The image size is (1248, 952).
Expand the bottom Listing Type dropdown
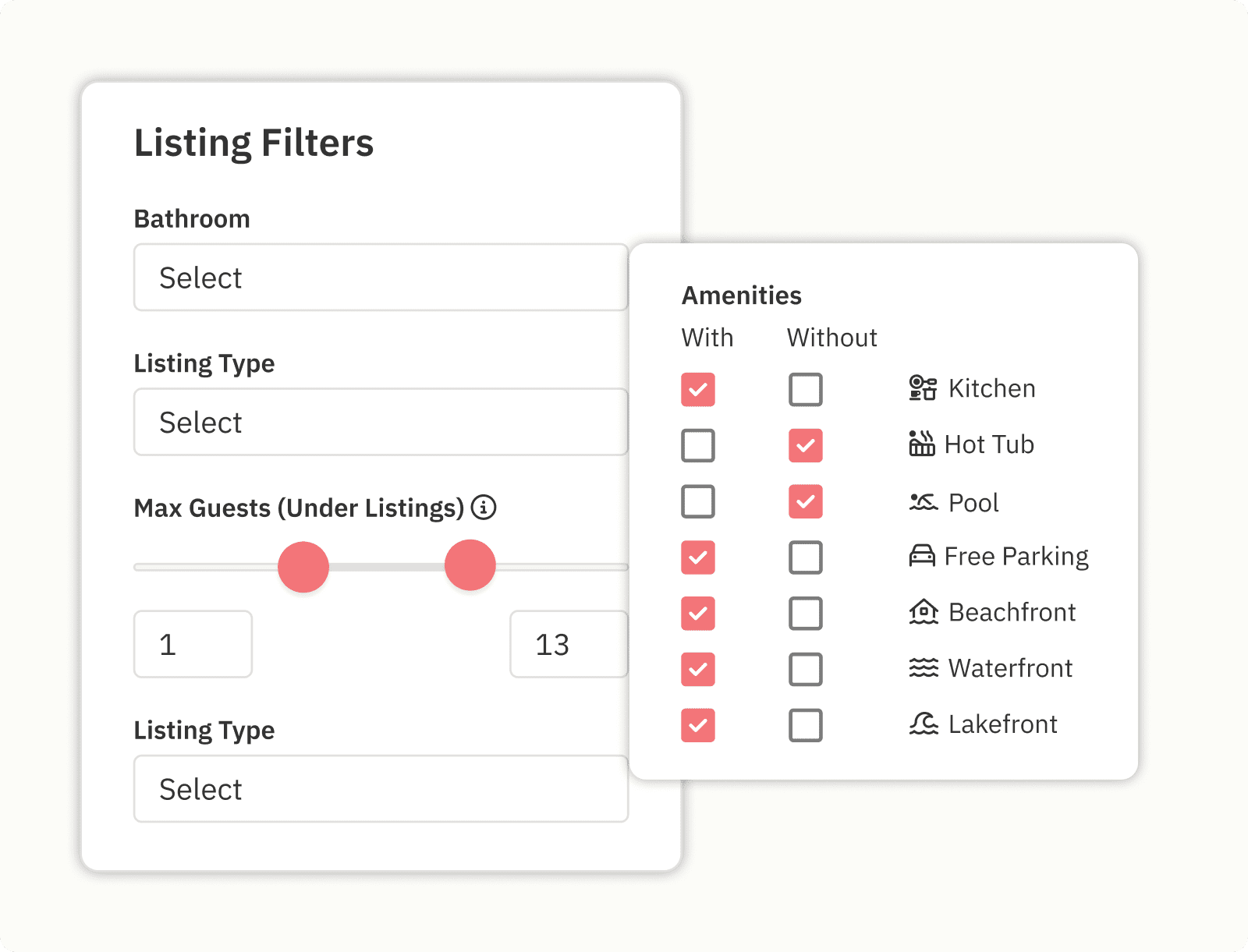pos(381,789)
